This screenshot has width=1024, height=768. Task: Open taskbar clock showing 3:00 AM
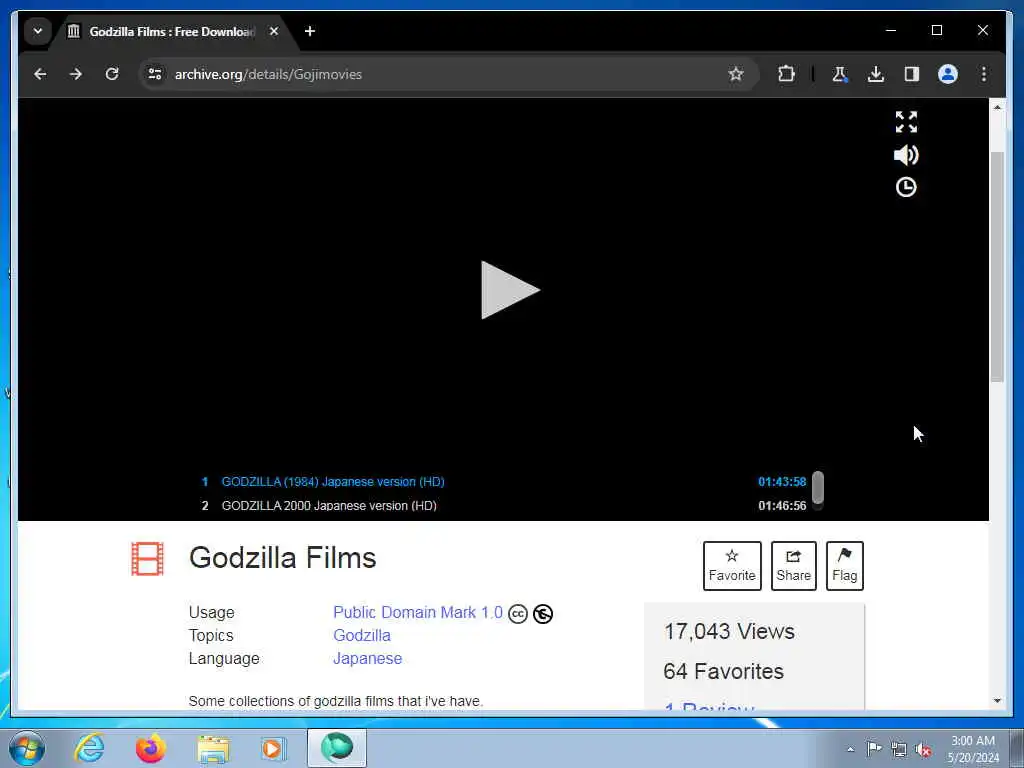[973, 749]
